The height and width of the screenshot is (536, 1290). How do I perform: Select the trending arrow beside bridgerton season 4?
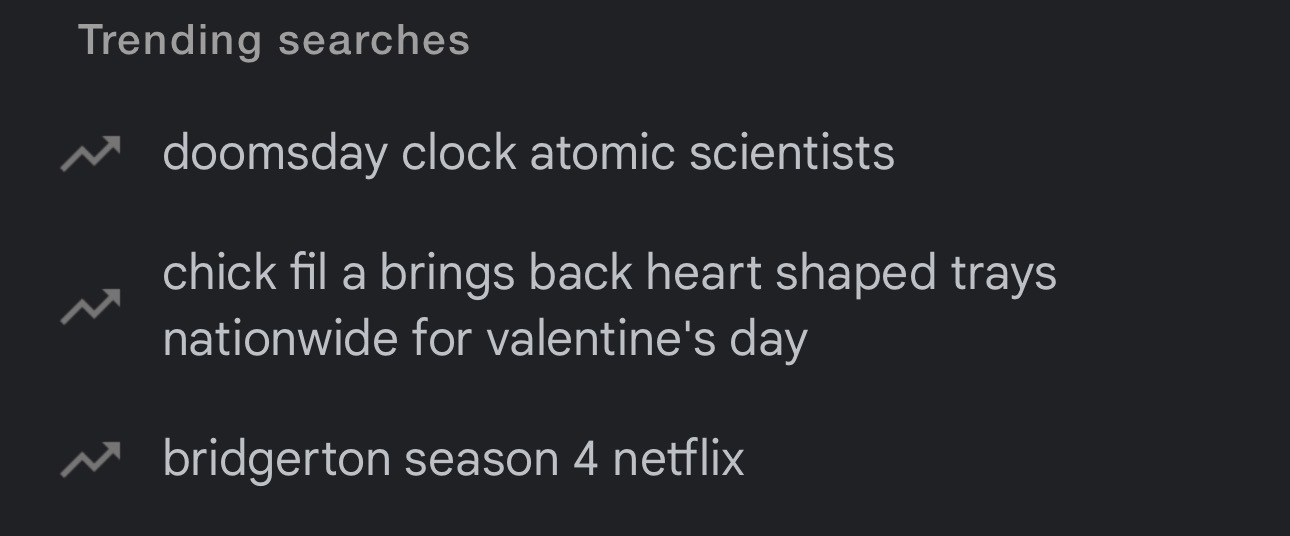(90, 458)
